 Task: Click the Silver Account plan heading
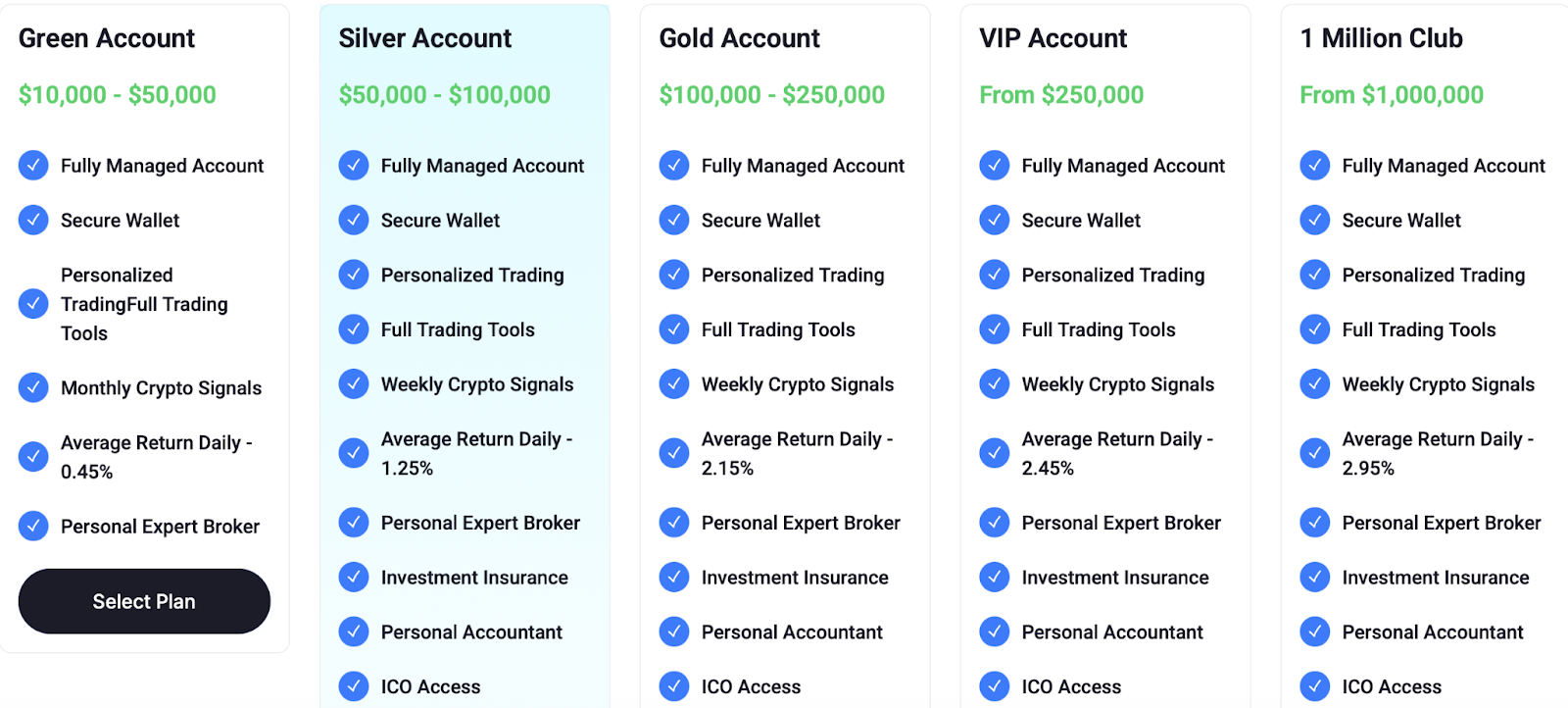424,38
